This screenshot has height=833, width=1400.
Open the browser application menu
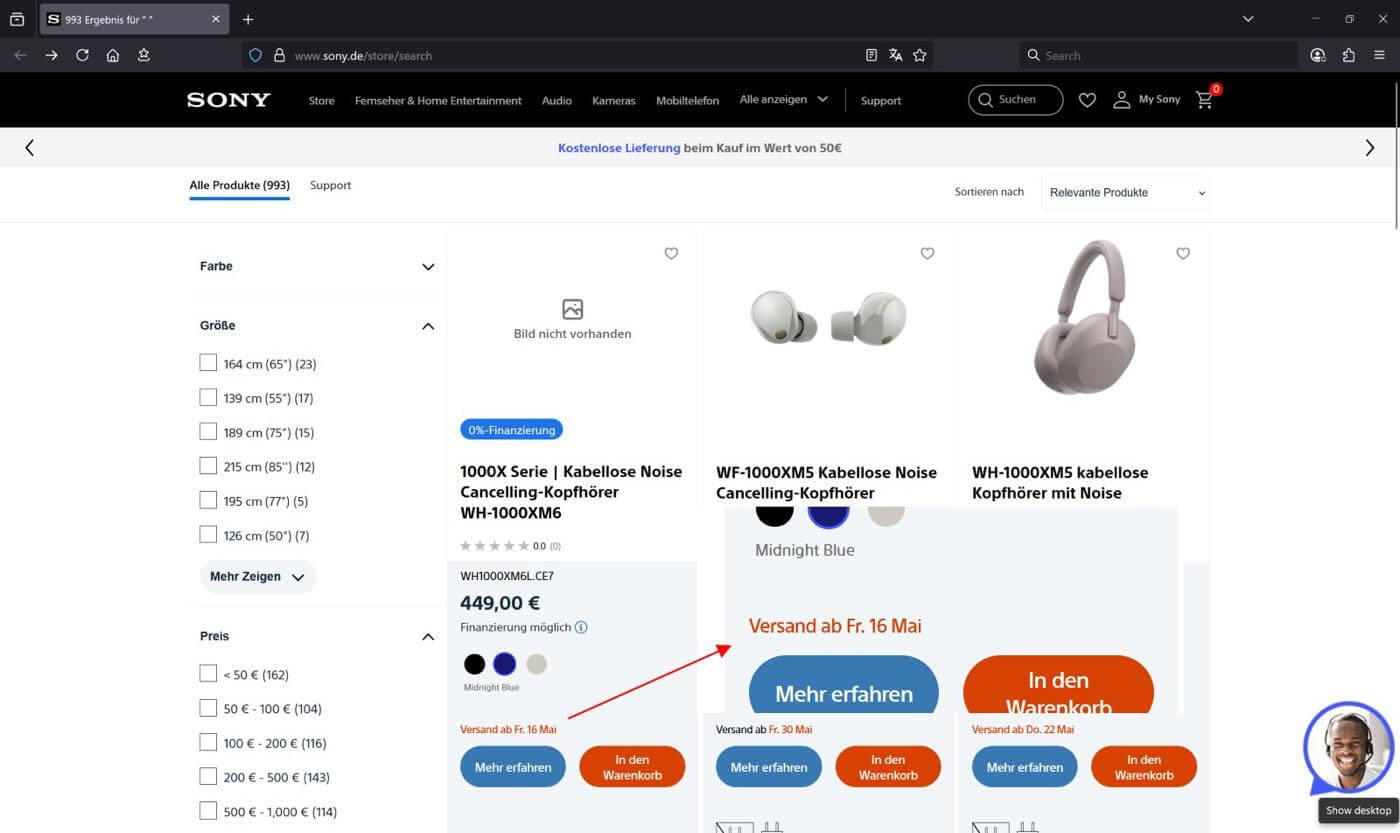[1380, 56]
